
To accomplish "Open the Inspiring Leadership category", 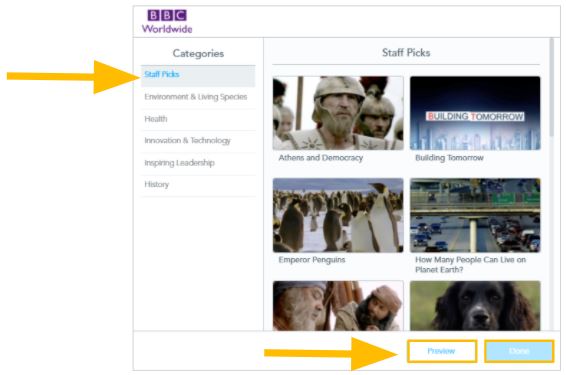I will pos(198,163).
